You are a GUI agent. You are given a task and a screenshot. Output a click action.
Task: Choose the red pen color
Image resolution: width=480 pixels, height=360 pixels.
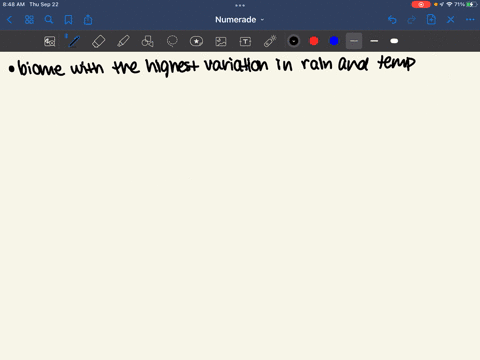[x=314, y=41]
